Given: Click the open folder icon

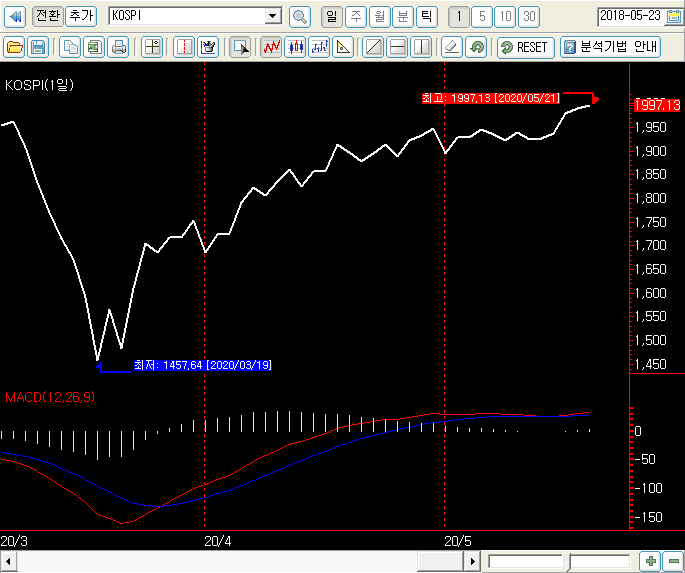Looking at the screenshot, I should [14, 47].
